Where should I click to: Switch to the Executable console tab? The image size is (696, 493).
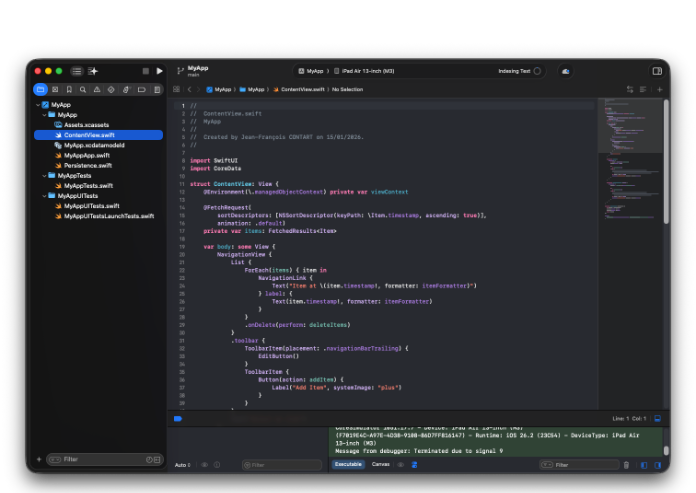(348, 464)
